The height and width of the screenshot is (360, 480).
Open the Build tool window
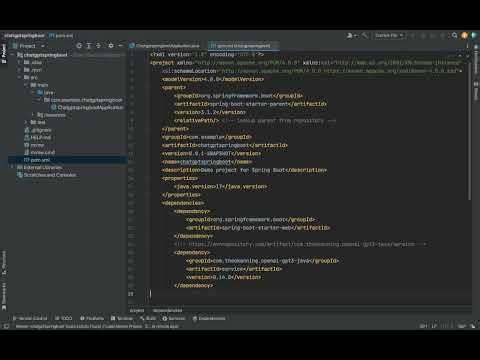[148, 318]
